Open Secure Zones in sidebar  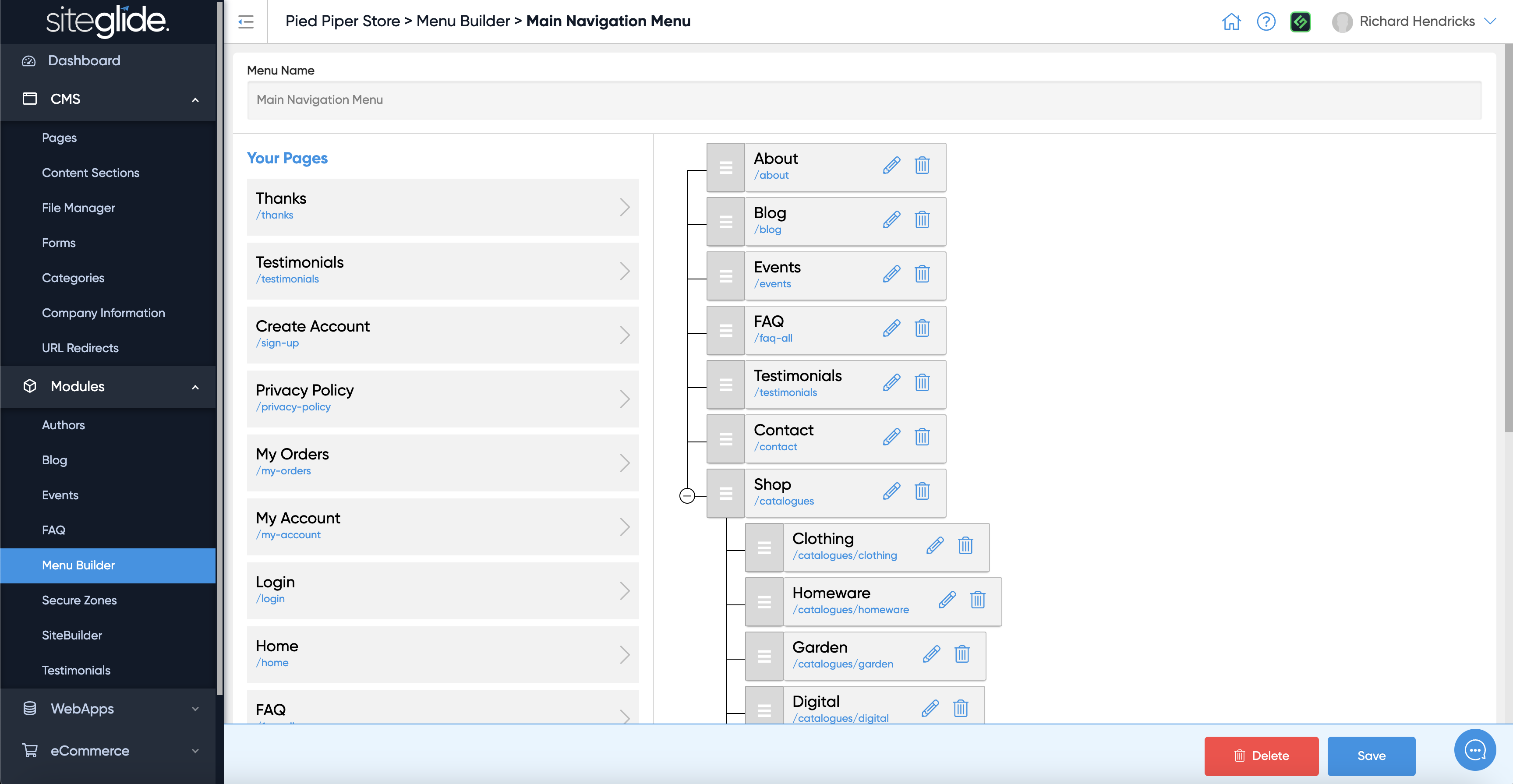79,600
